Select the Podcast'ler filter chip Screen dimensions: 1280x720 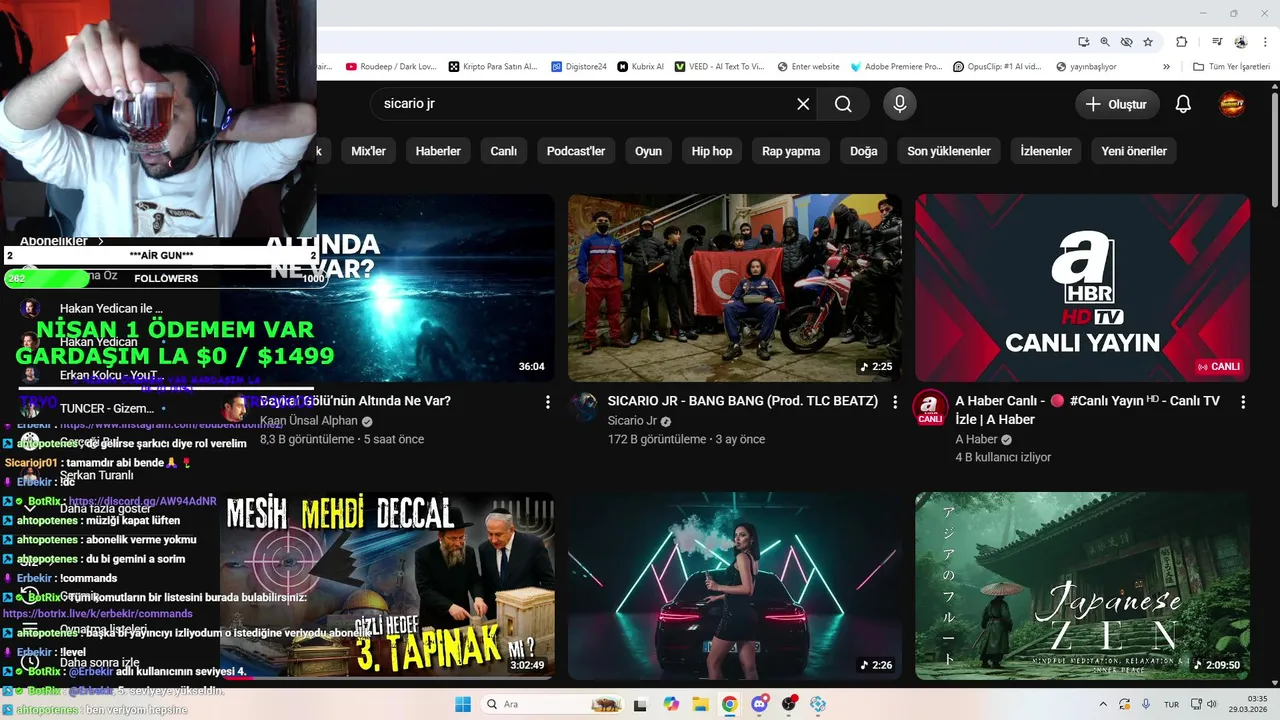tap(576, 151)
